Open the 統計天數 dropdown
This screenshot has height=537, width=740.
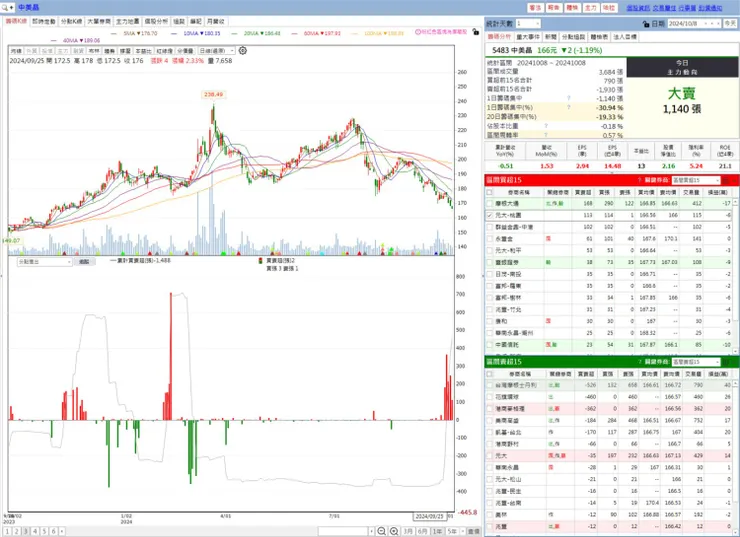coord(528,24)
